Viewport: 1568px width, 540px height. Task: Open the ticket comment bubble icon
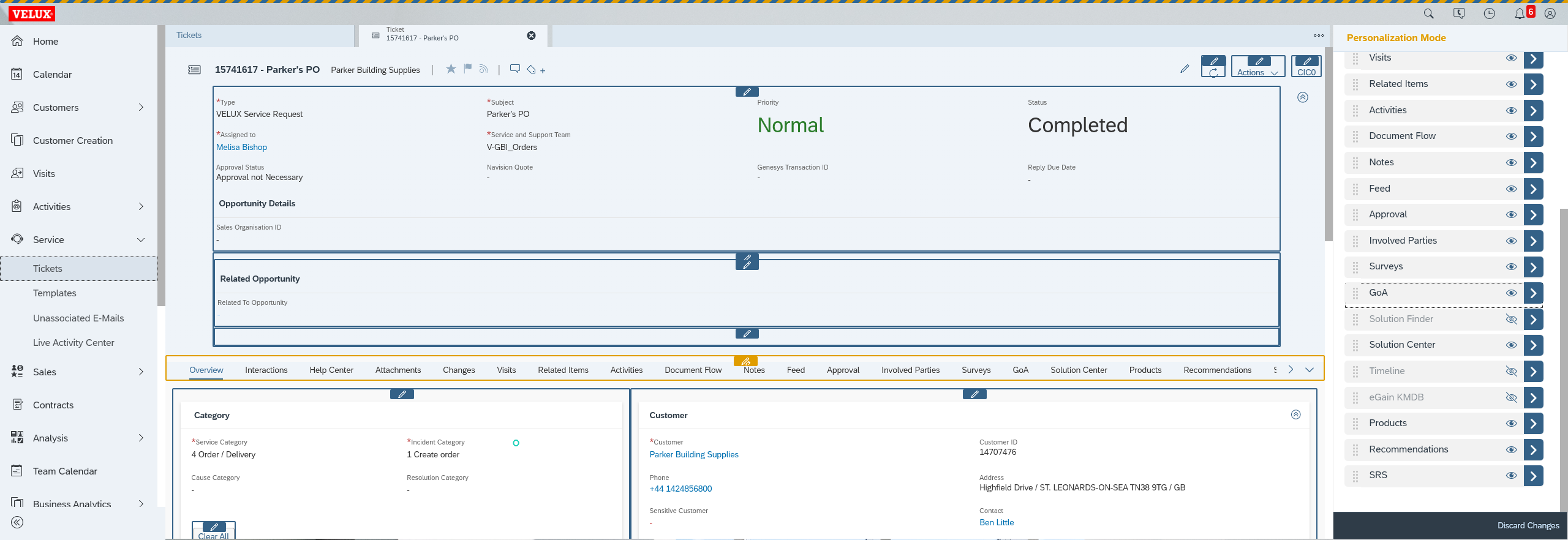coord(515,69)
